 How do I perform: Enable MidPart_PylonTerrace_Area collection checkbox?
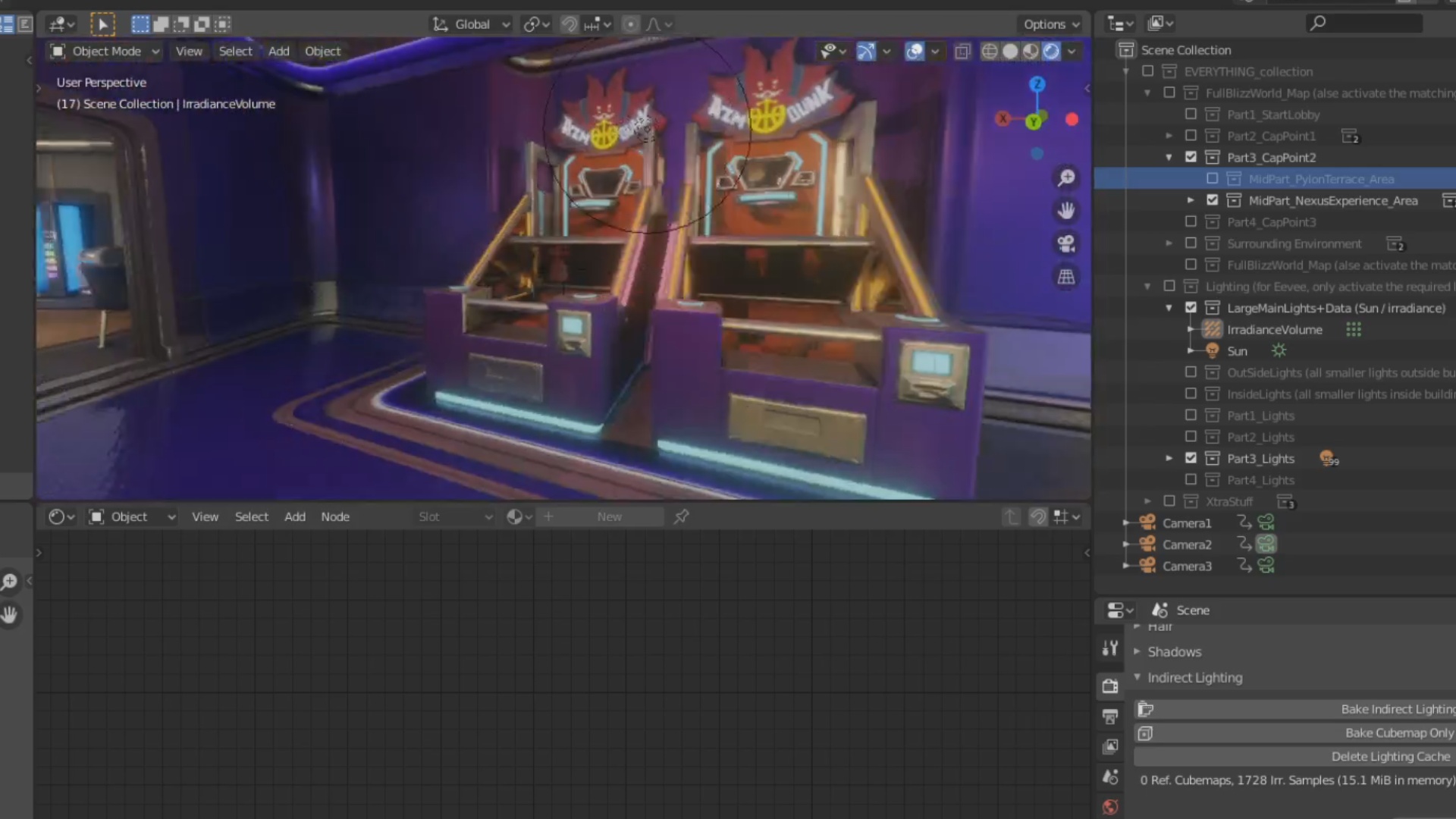(x=1212, y=179)
